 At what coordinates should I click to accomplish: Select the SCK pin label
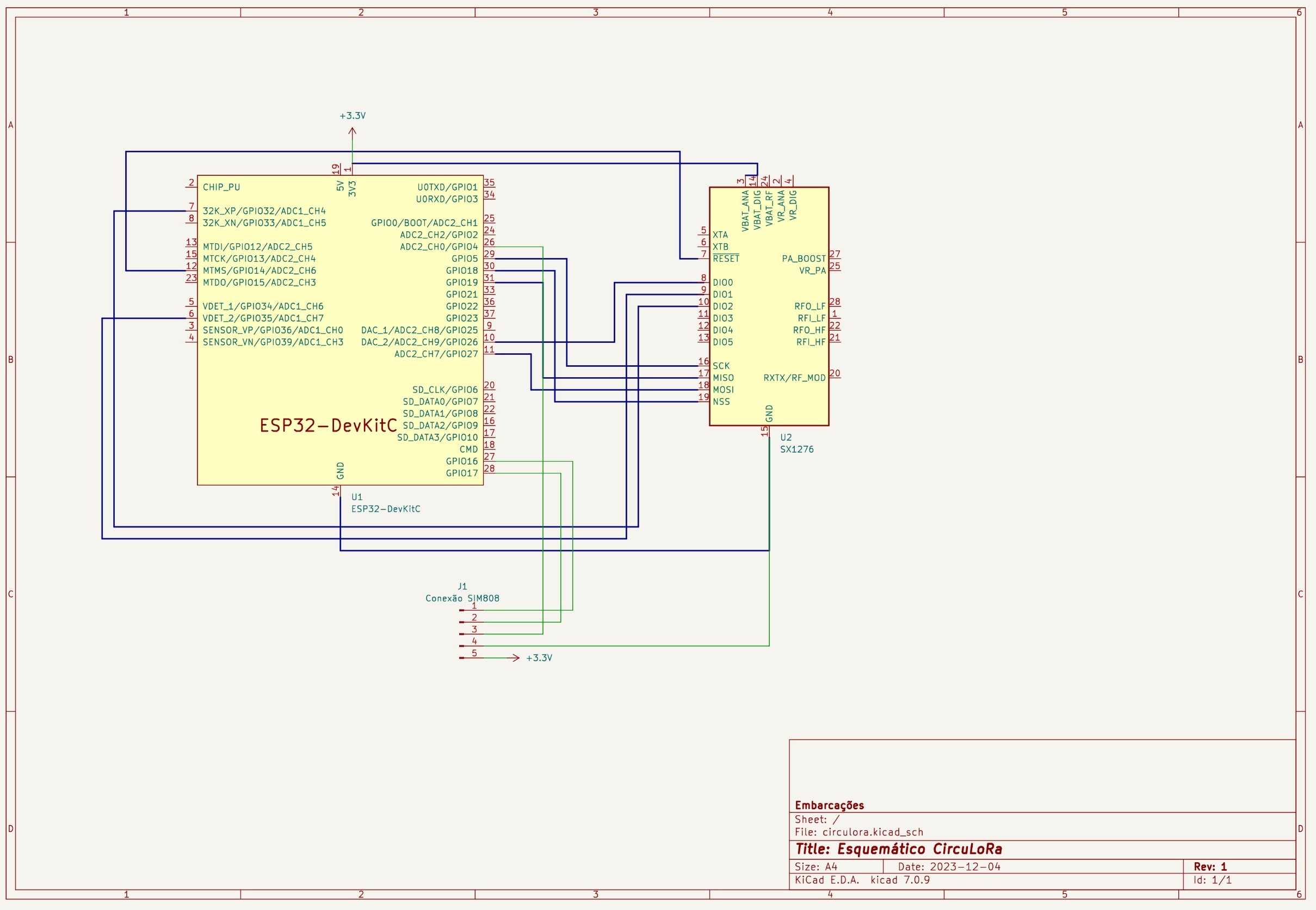click(721, 366)
